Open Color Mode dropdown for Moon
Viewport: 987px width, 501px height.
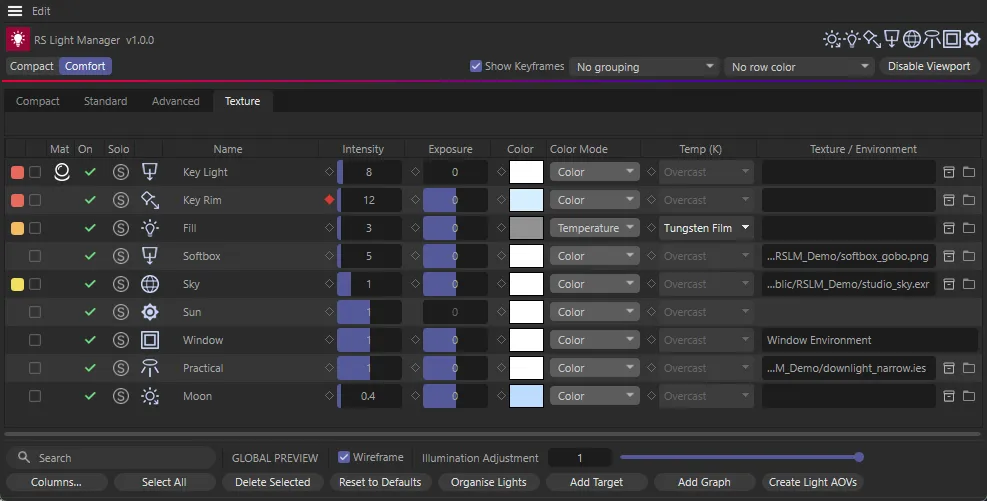pos(594,396)
